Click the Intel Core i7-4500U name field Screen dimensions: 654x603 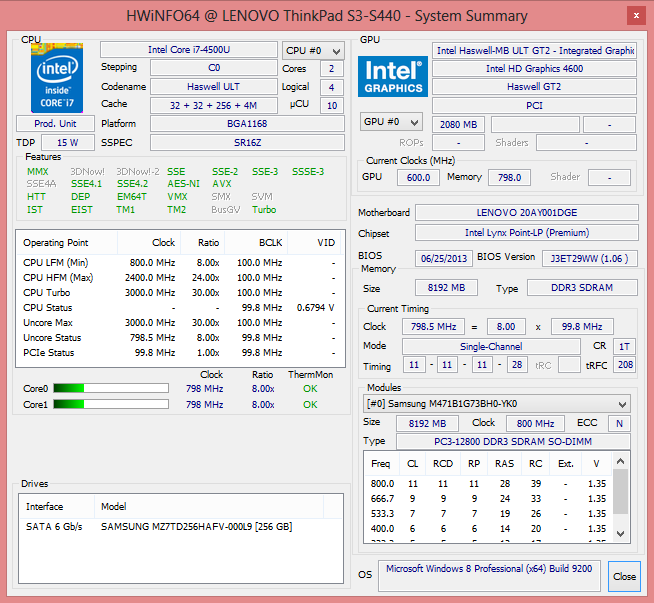pyautogui.click(x=189, y=50)
